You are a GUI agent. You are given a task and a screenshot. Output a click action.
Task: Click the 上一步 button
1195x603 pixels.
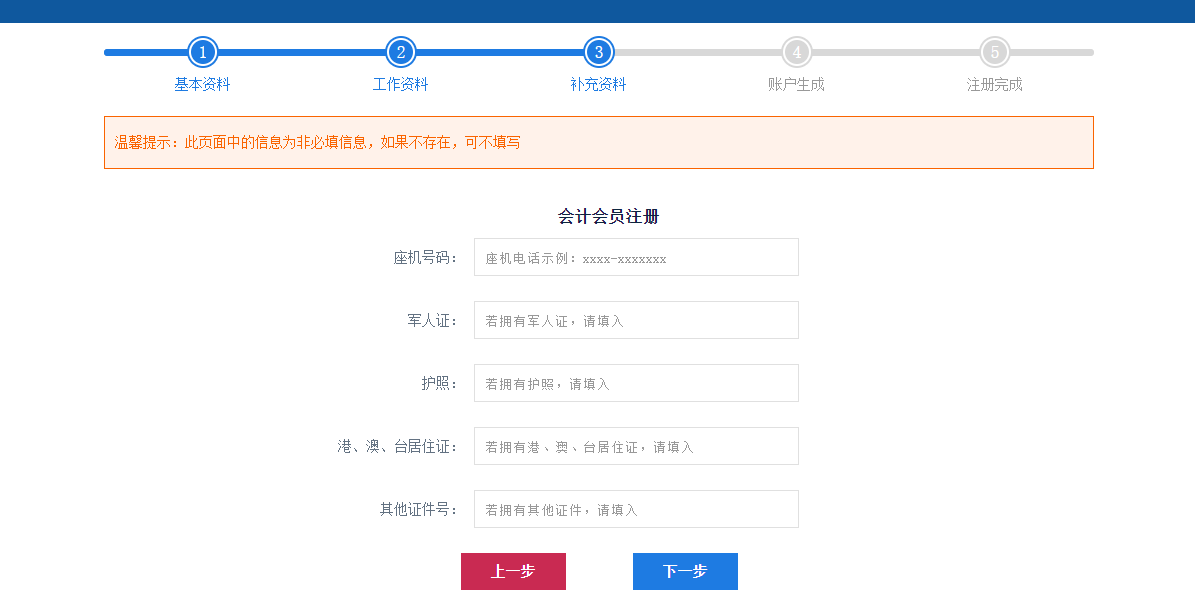tap(513, 571)
